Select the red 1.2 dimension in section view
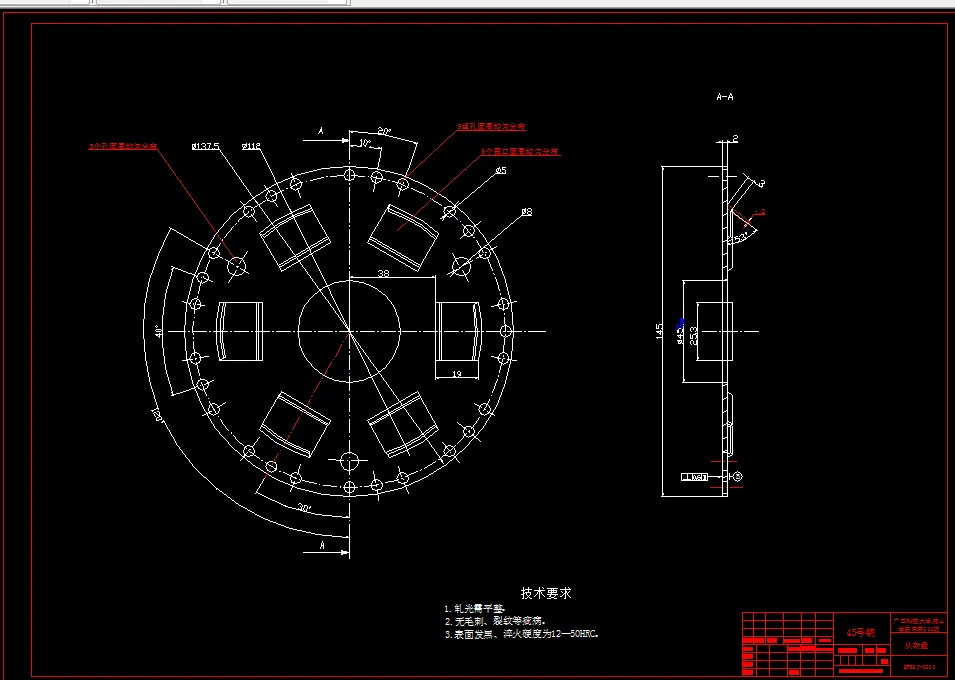Screen dimensions: 955x680 click(x=759, y=213)
